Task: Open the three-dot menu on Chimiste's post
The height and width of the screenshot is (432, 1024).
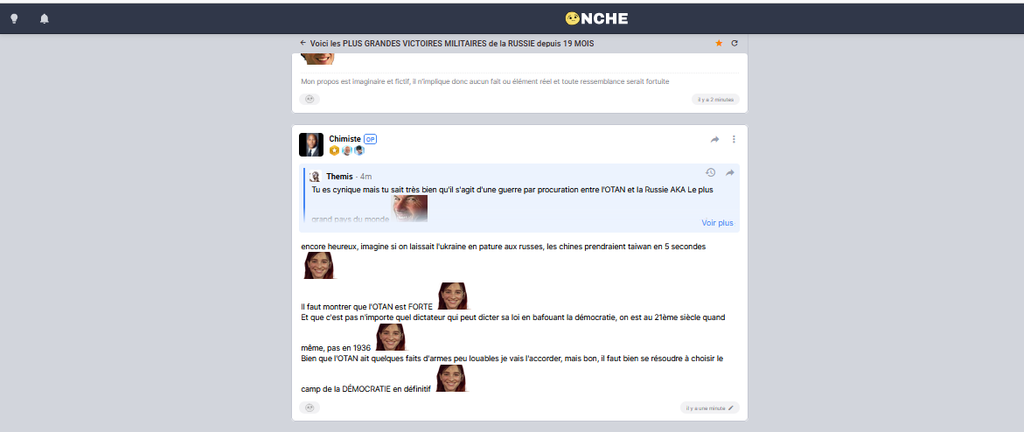Action: click(734, 139)
